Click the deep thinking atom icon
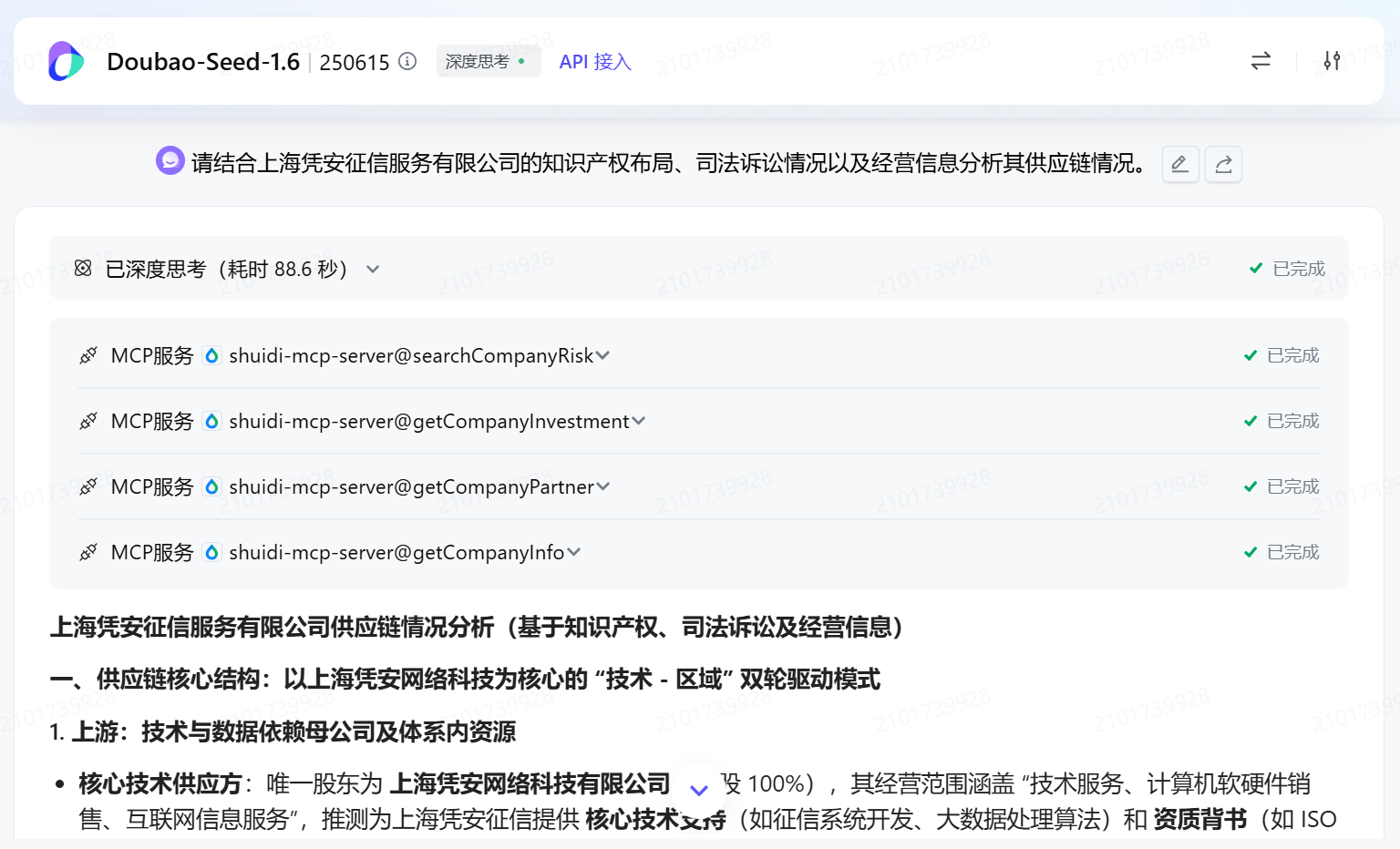The width and height of the screenshot is (1400, 849). click(83, 268)
